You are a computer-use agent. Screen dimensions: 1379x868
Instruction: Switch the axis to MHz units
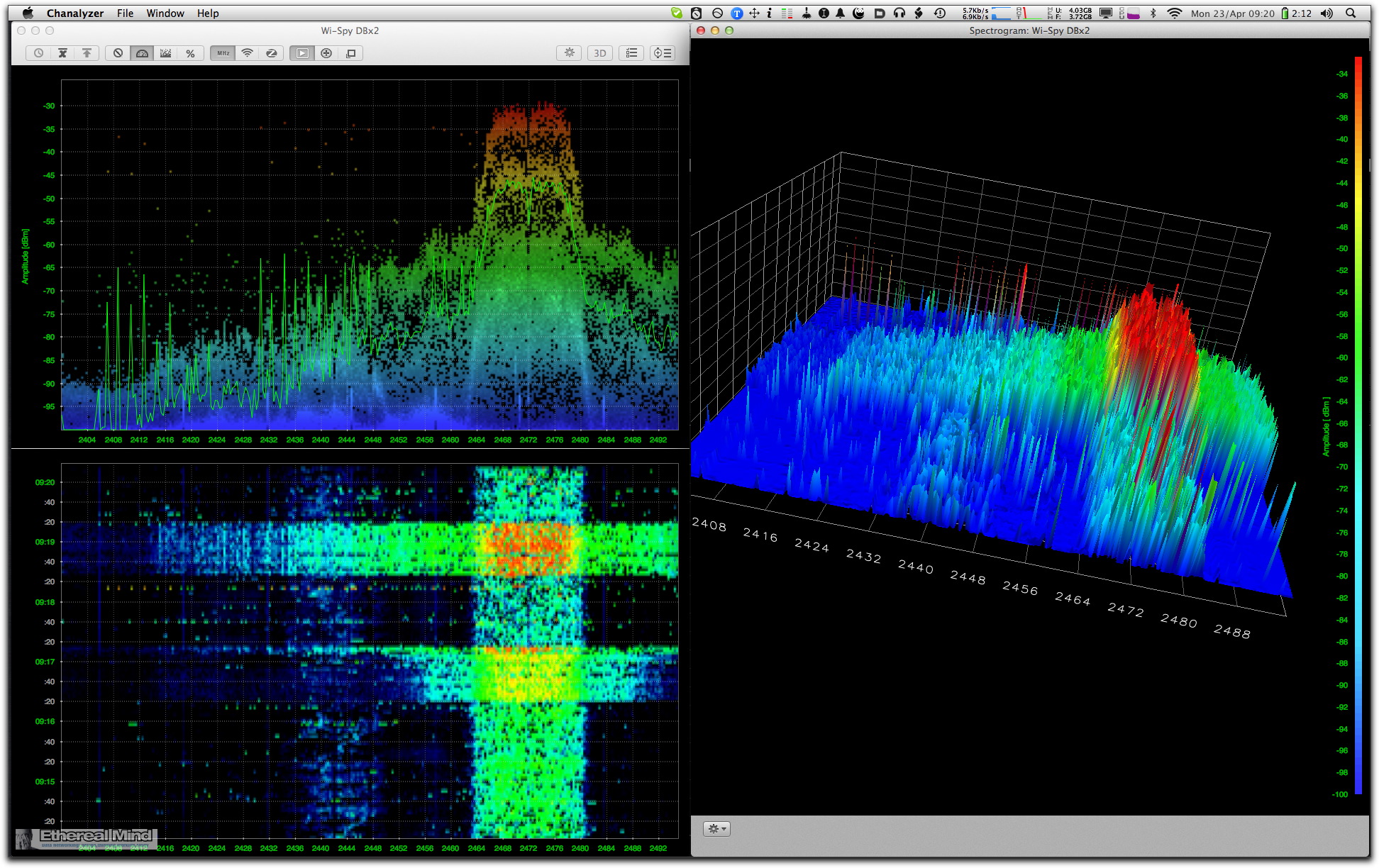223,53
